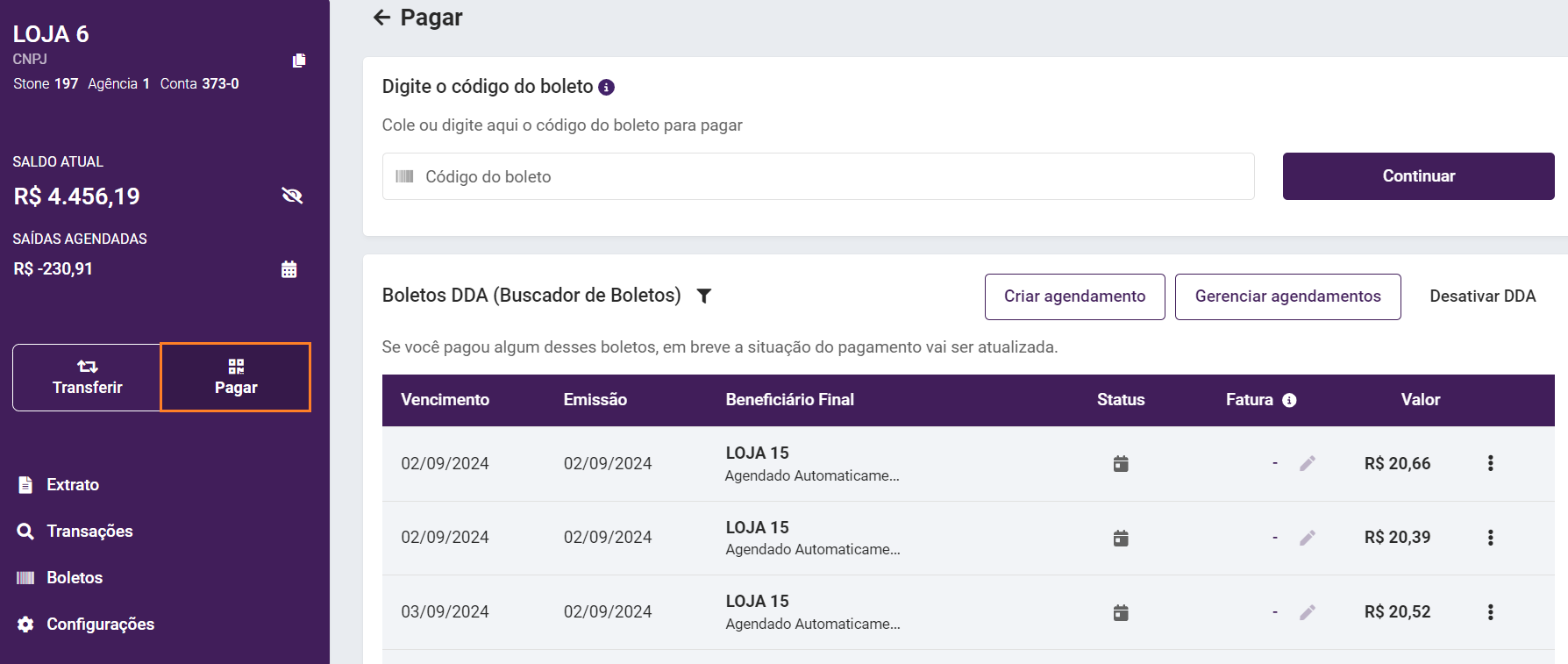Open the Configurações menu item
Image resolution: width=1568 pixels, height=664 pixels.
click(100, 625)
